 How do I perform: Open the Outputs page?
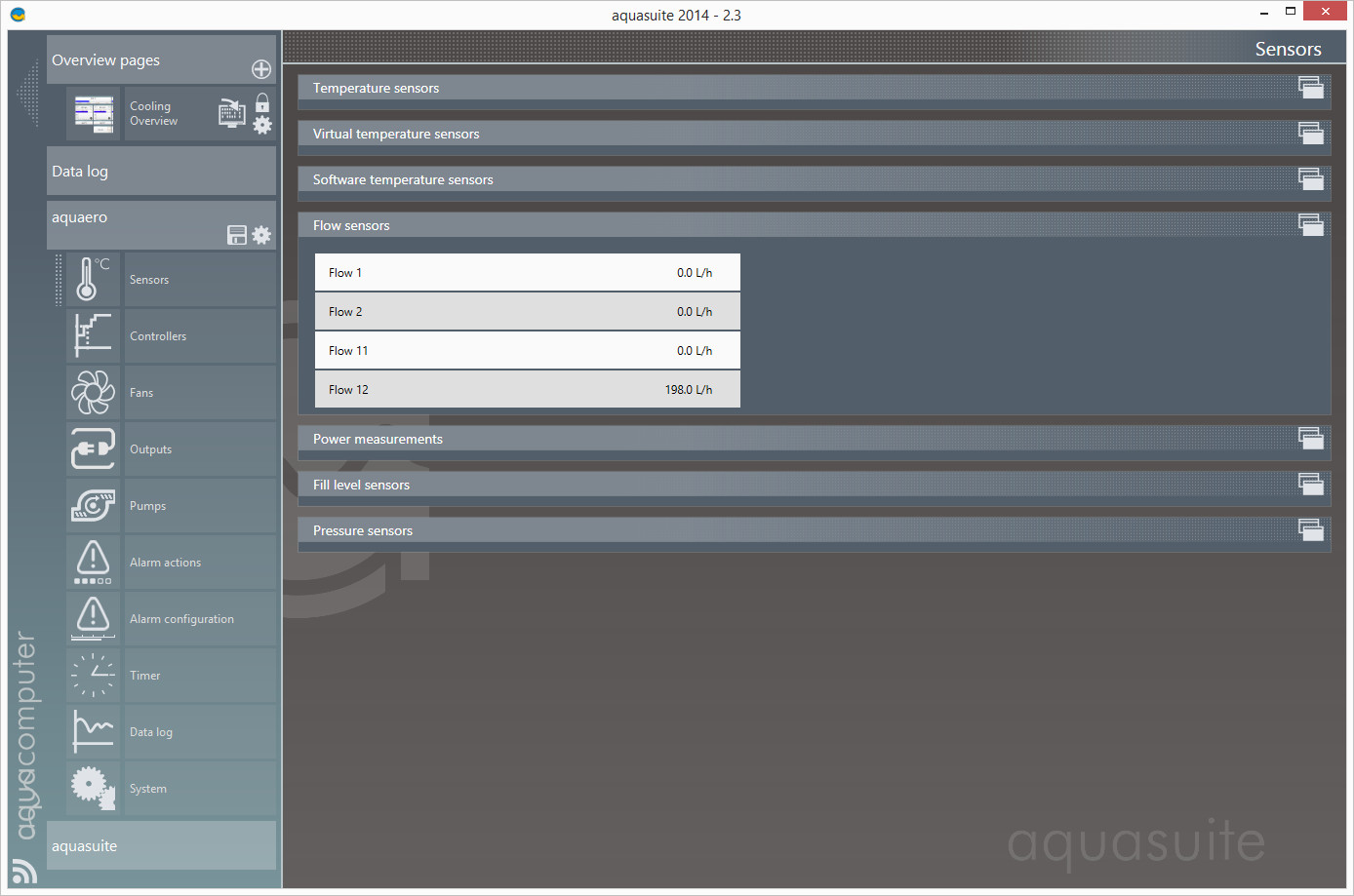pos(200,449)
